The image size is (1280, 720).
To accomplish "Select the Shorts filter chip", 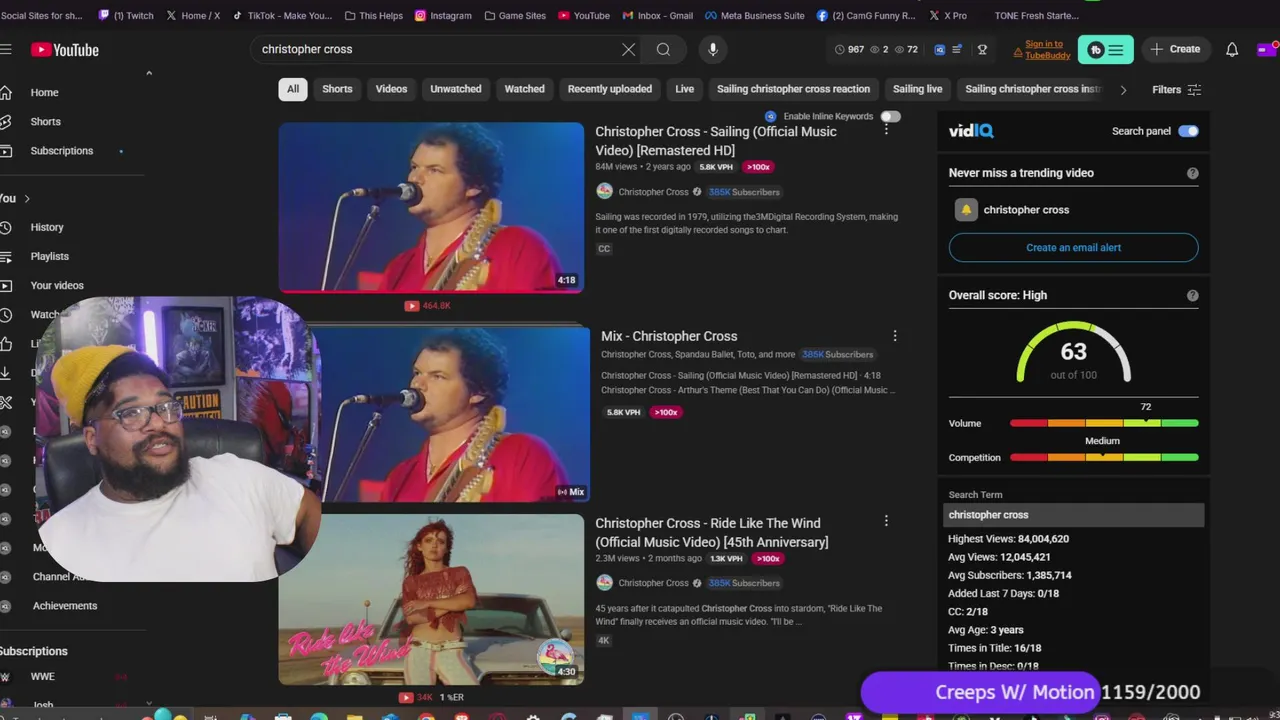I will (337, 89).
